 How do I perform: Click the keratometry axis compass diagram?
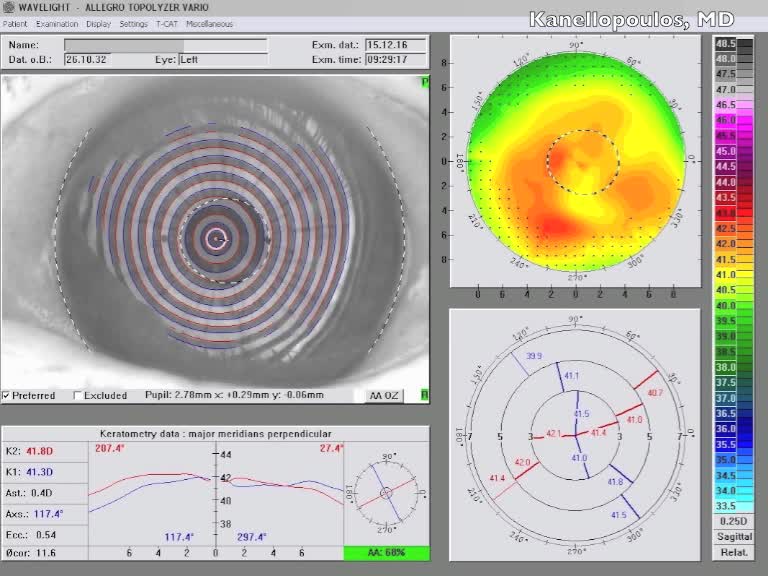tap(386, 492)
